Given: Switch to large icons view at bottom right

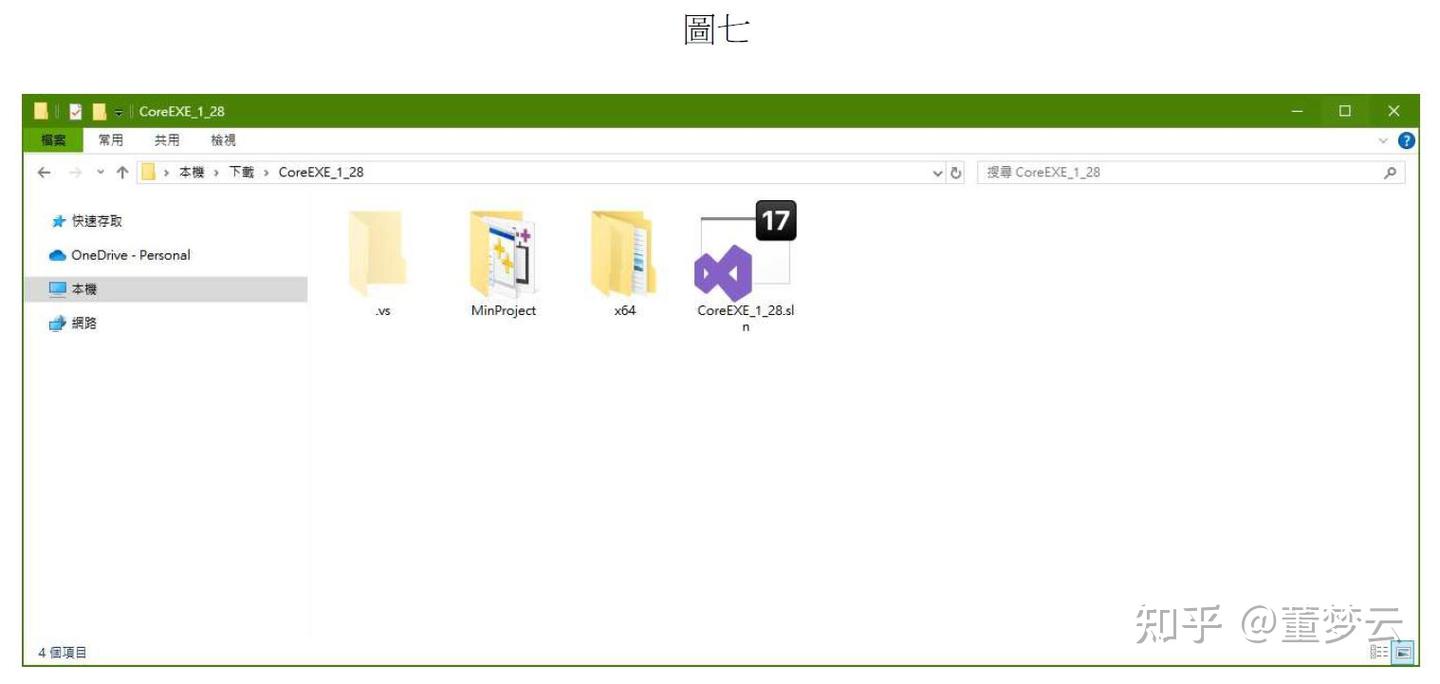Looking at the screenshot, I should click(1403, 653).
